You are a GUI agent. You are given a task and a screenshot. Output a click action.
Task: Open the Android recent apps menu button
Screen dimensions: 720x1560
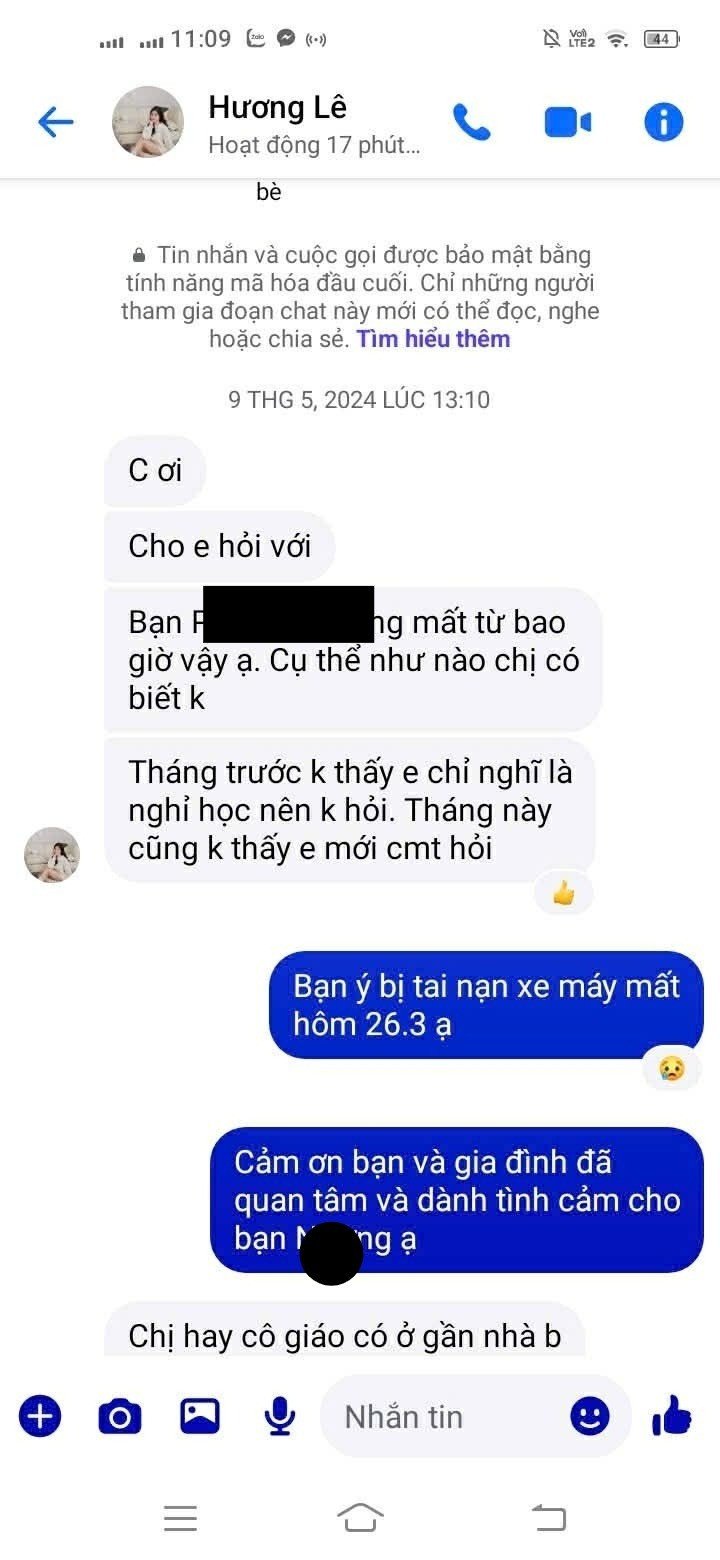[x=180, y=1518]
